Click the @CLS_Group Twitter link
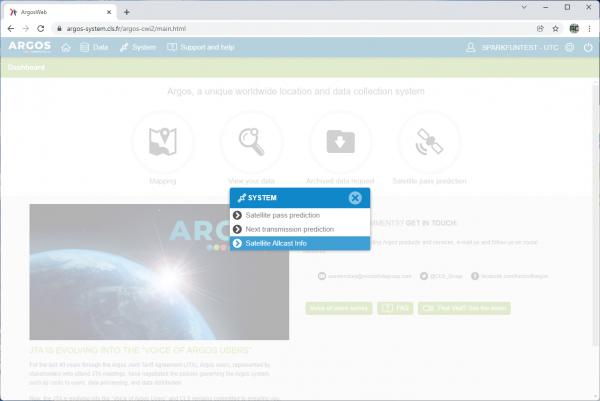The width and height of the screenshot is (600, 401). tap(446, 276)
